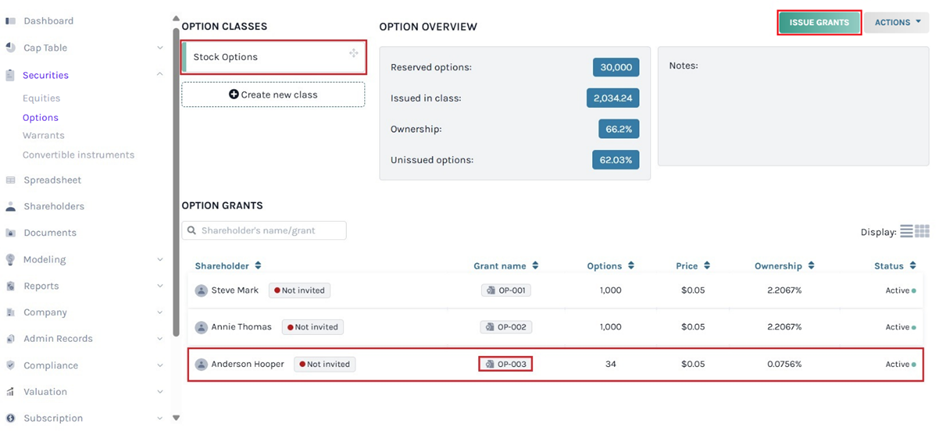Click the Documents folder icon
This screenshot has width=939, height=431.
[x=10, y=233]
